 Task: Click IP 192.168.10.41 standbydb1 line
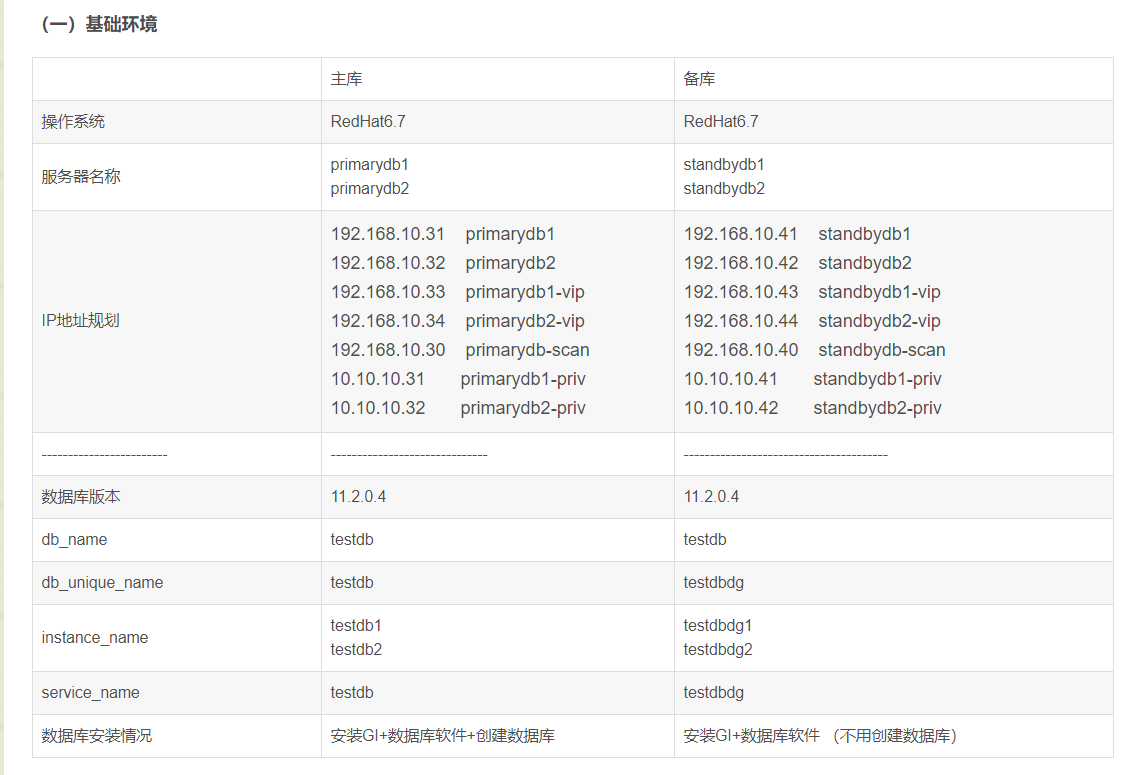(x=798, y=234)
